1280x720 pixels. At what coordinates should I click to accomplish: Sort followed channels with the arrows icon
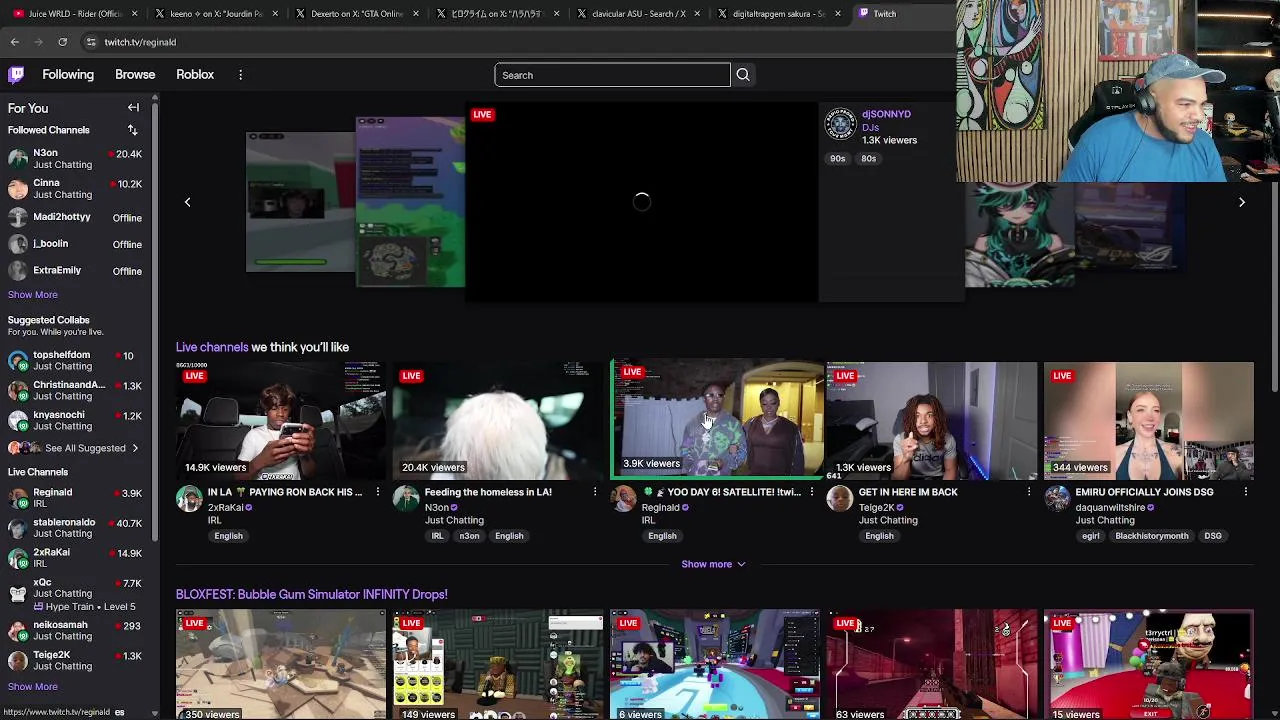pos(132,130)
